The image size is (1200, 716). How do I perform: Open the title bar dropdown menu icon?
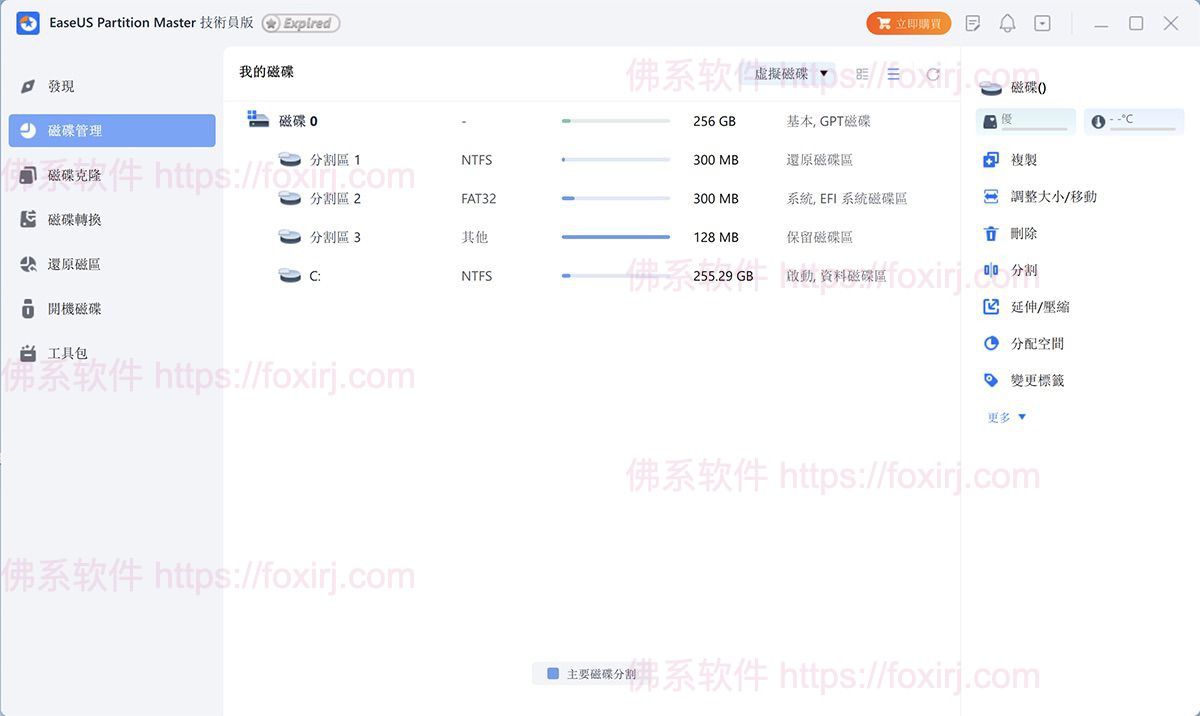(x=1042, y=23)
